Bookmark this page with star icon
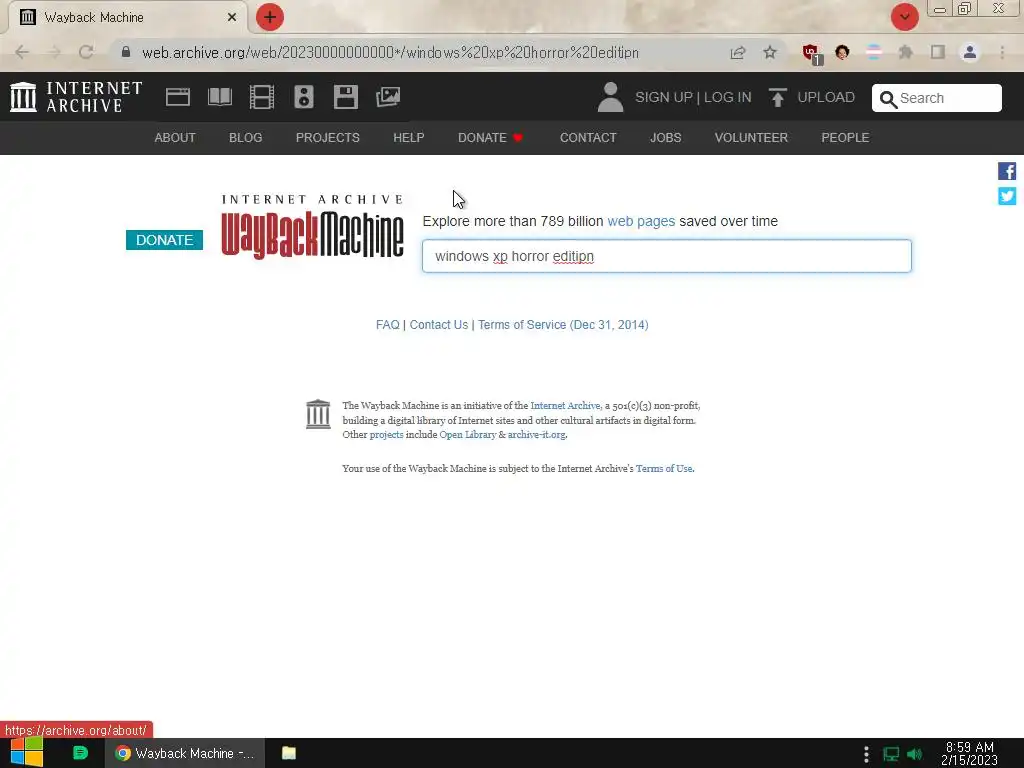Screen dimensions: 1024x768 770,52
